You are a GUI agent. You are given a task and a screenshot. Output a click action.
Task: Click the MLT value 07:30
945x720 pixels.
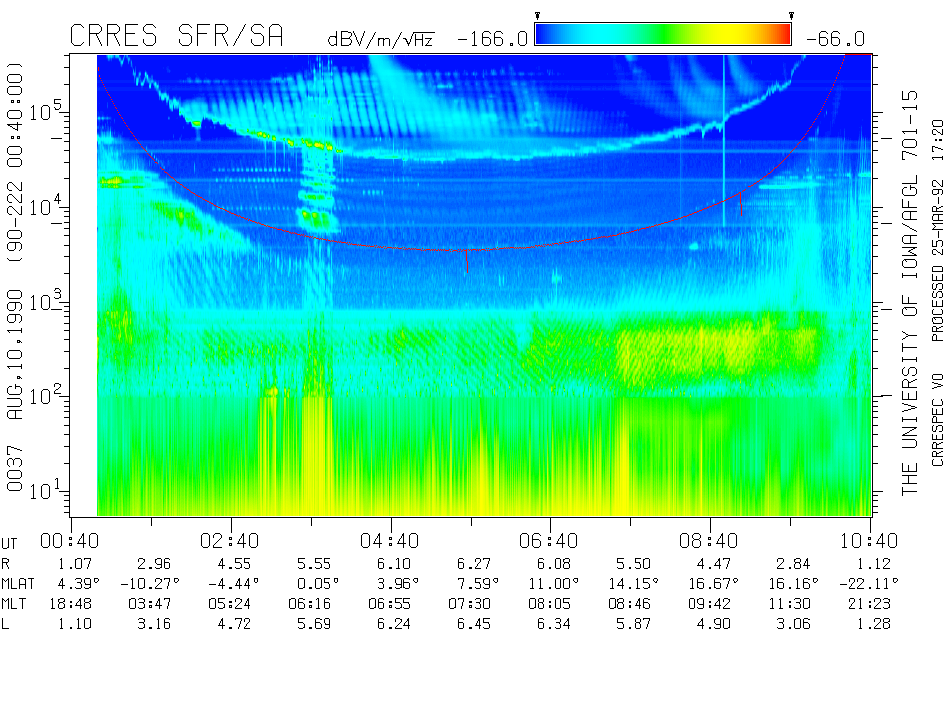[470, 604]
